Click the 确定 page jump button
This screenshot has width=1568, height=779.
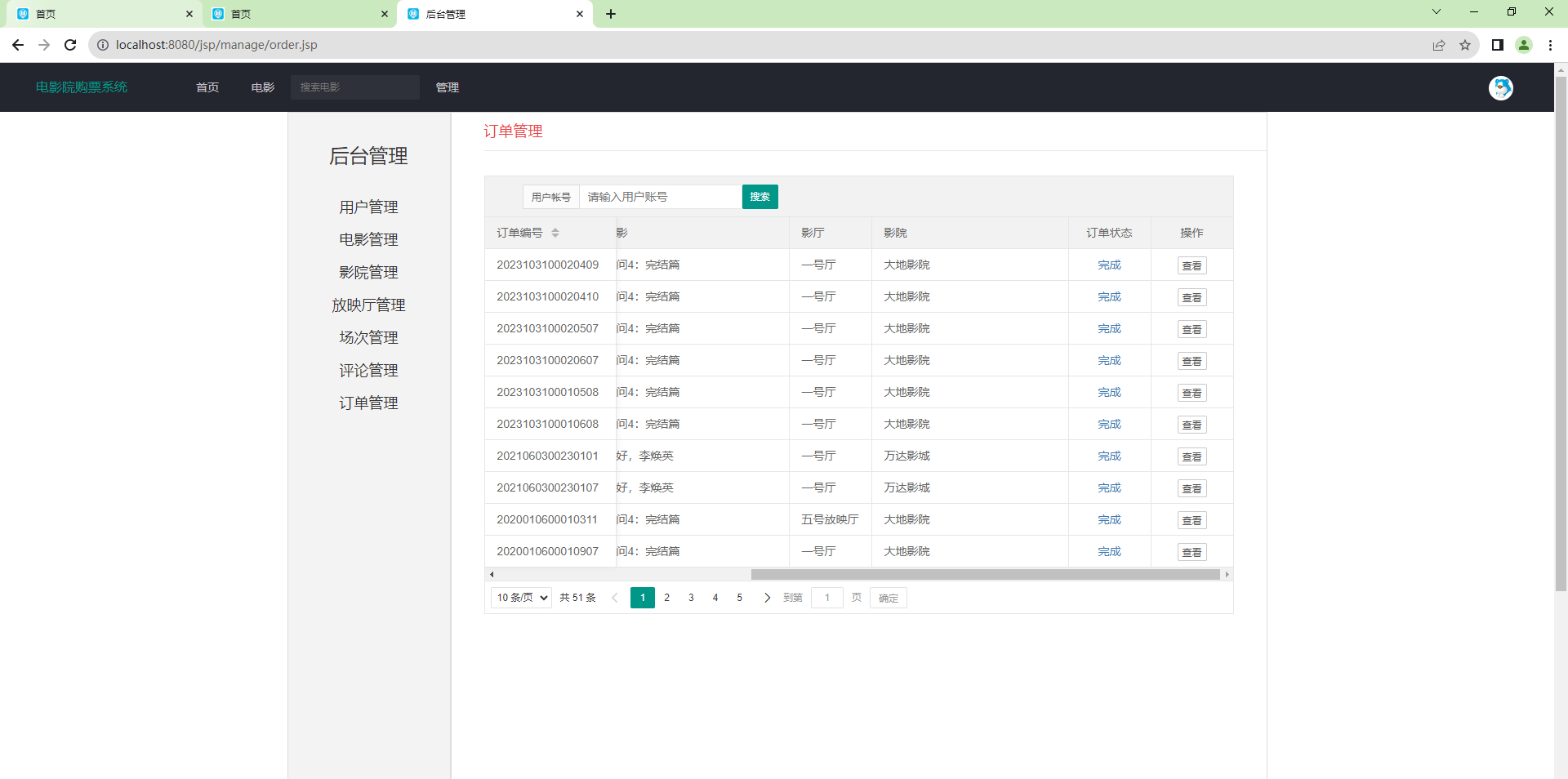point(889,598)
